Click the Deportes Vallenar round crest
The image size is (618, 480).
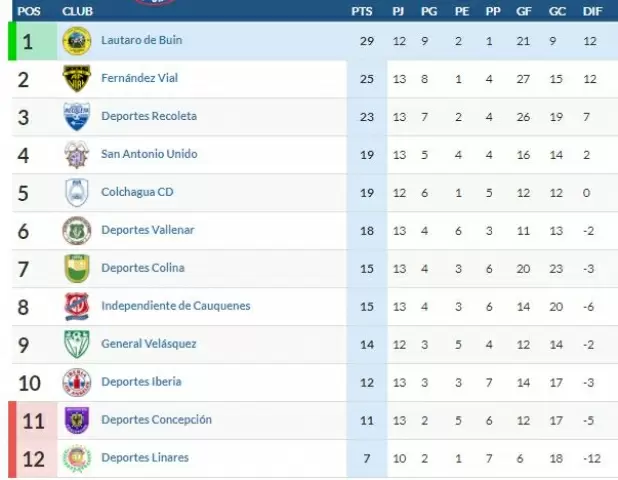pyautogui.click(x=77, y=230)
